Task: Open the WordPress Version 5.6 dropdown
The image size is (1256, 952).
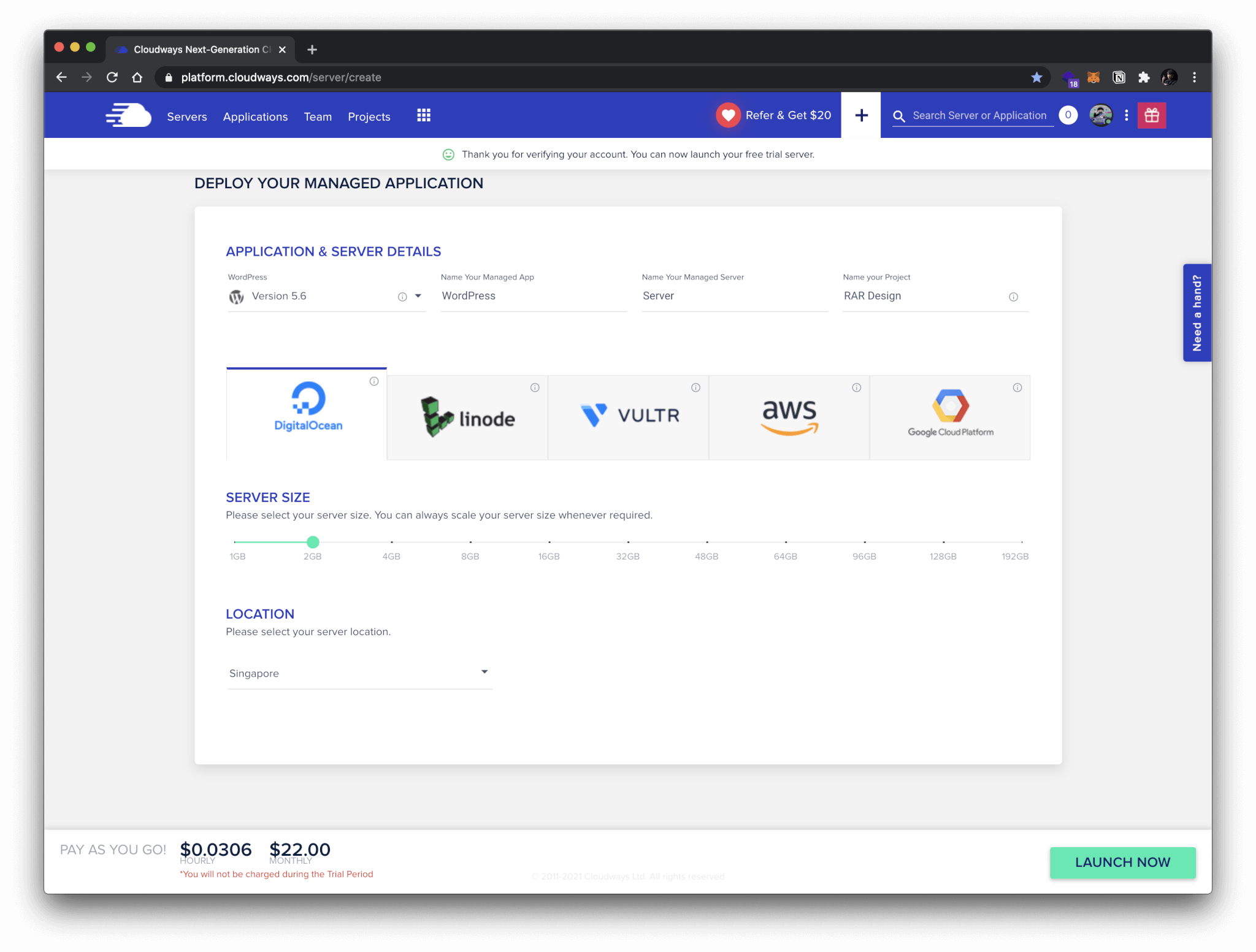Action: (418, 296)
